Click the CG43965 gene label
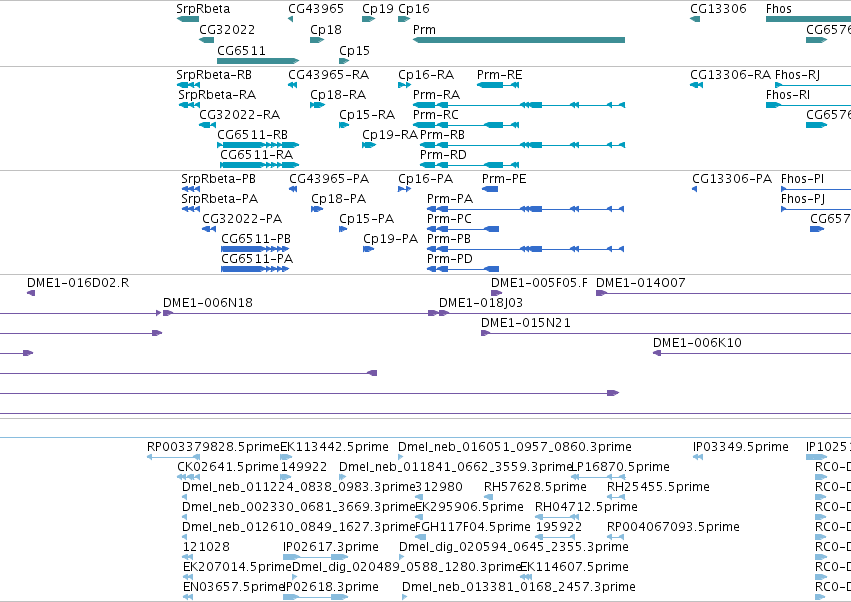Image resolution: width=851 pixels, height=602 pixels. [x=316, y=9]
